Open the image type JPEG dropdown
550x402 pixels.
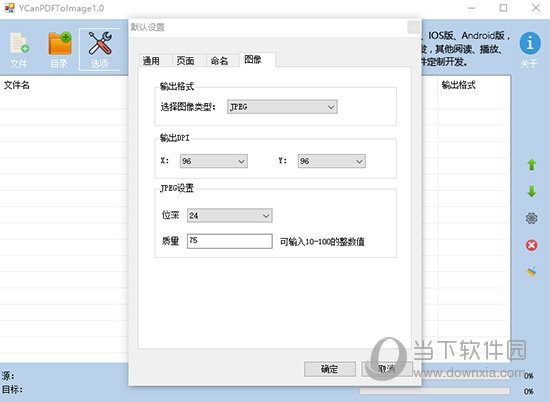click(282, 107)
